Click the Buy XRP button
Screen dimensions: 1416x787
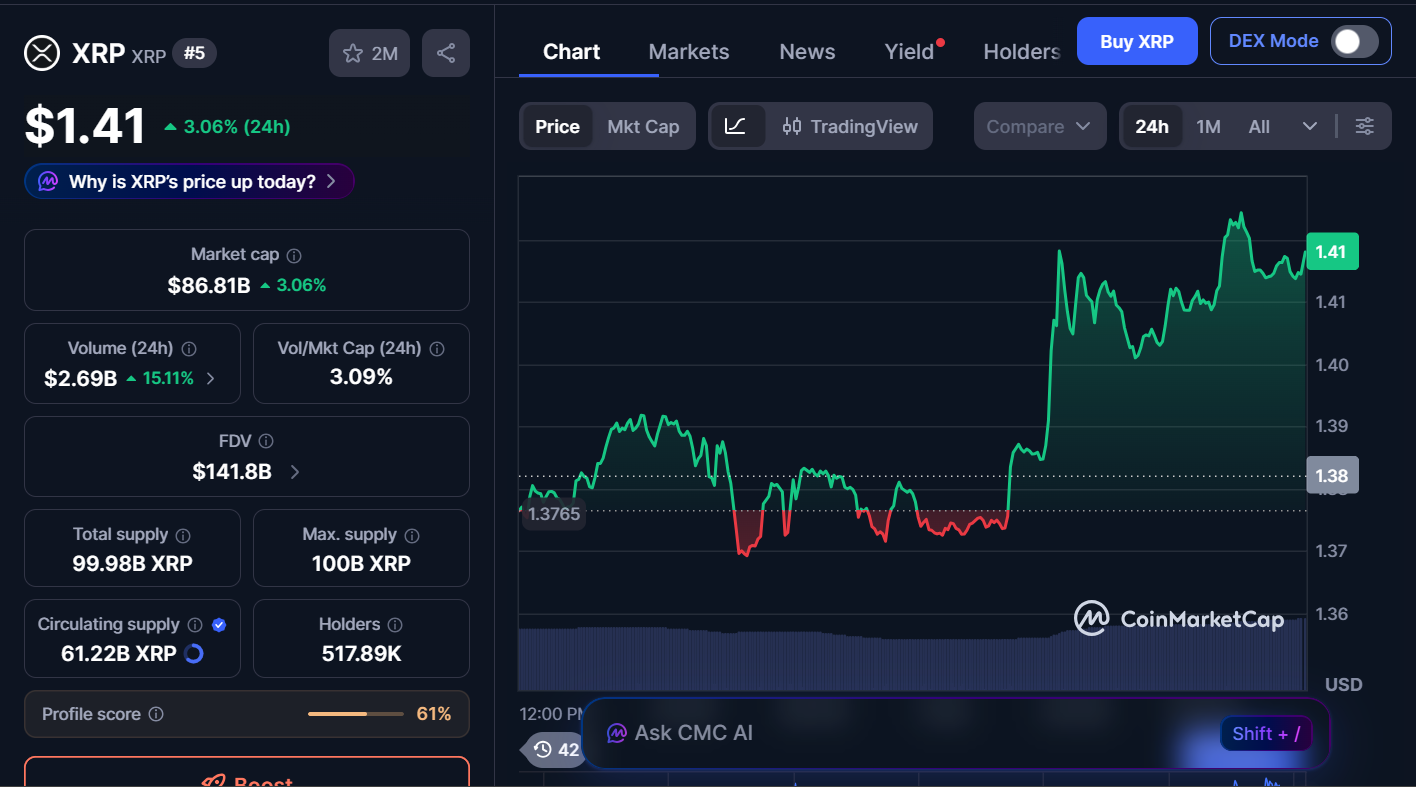(x=1137, y=41)
